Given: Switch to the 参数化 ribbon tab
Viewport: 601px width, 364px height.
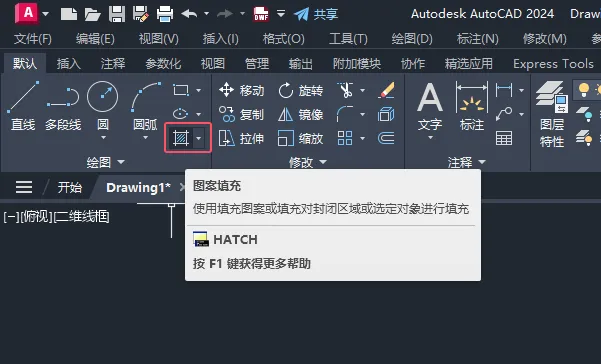Looking at the screenshot, I should (x=163, y=64).
